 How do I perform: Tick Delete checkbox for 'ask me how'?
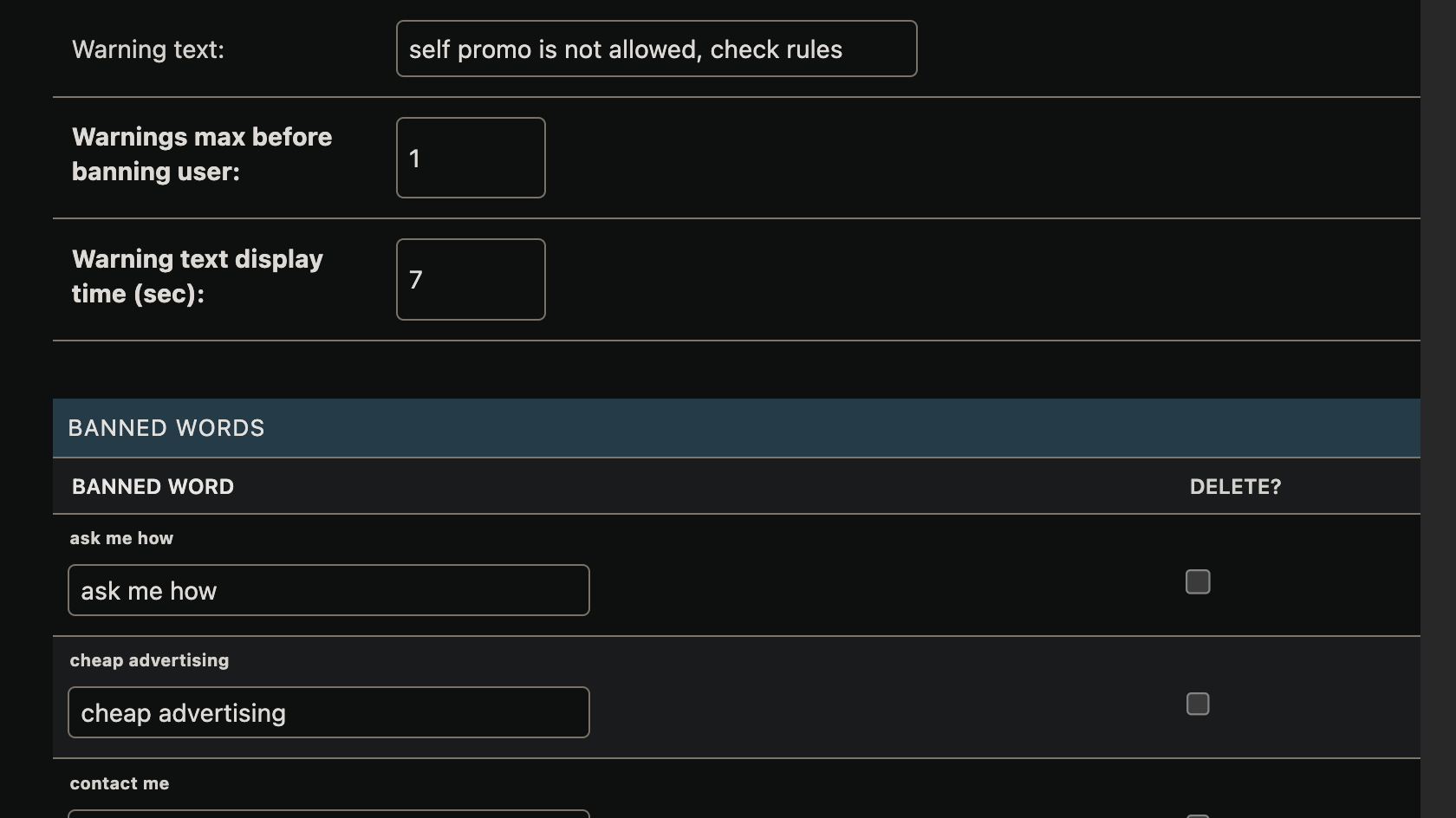(1198, 582)
